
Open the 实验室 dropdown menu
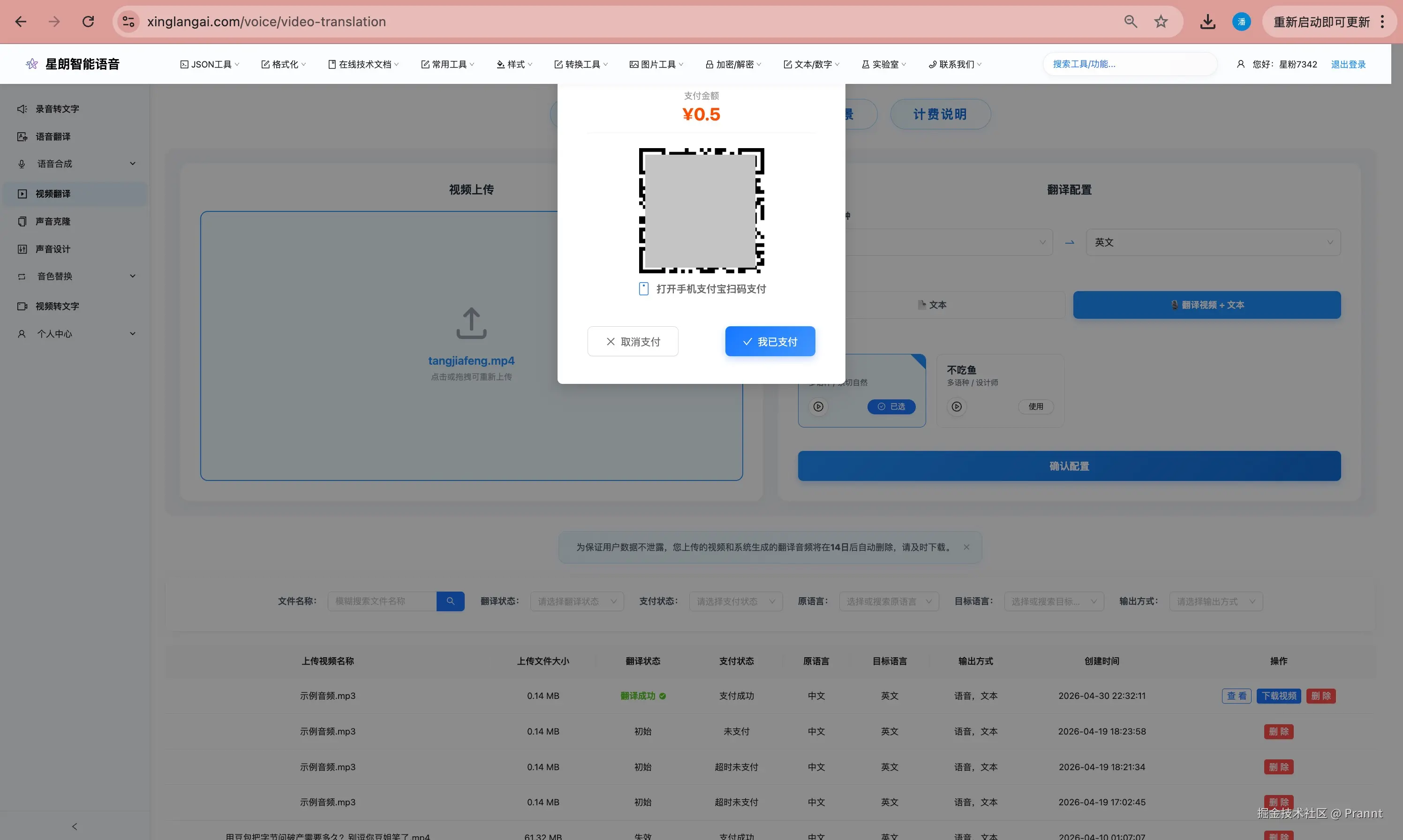[883, 64]
